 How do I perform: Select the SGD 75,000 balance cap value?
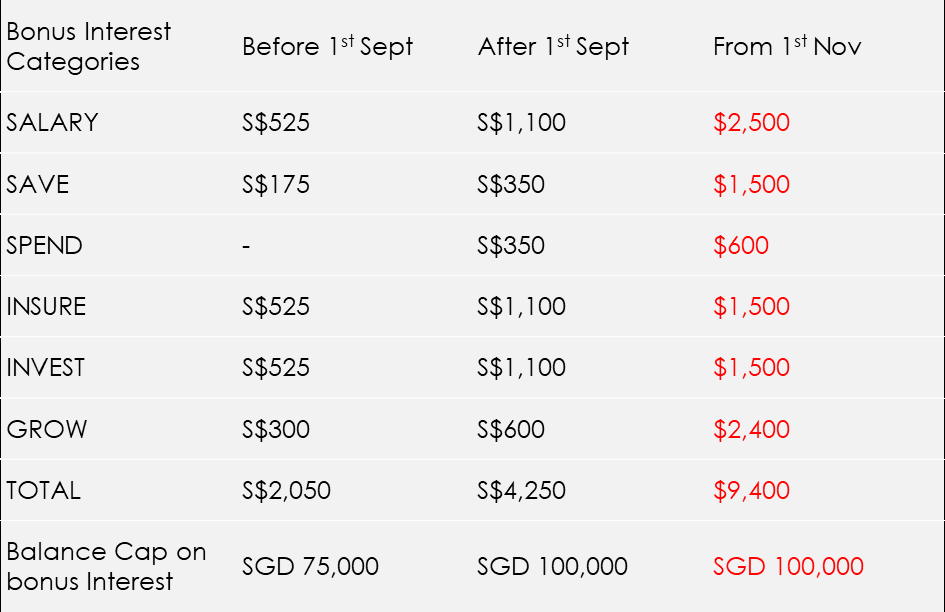pyautogui.click(x=310, y=566)
